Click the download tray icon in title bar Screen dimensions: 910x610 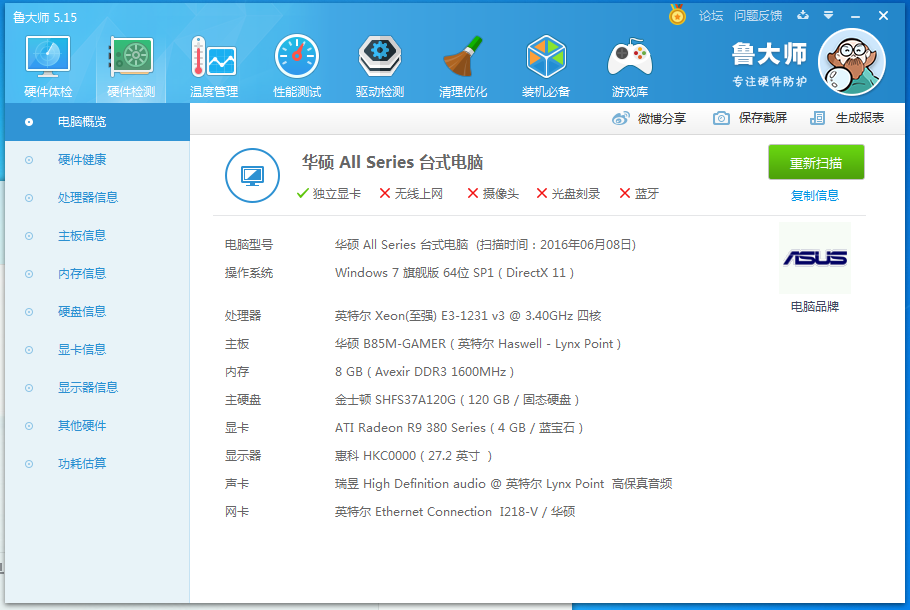coord(803,15)
